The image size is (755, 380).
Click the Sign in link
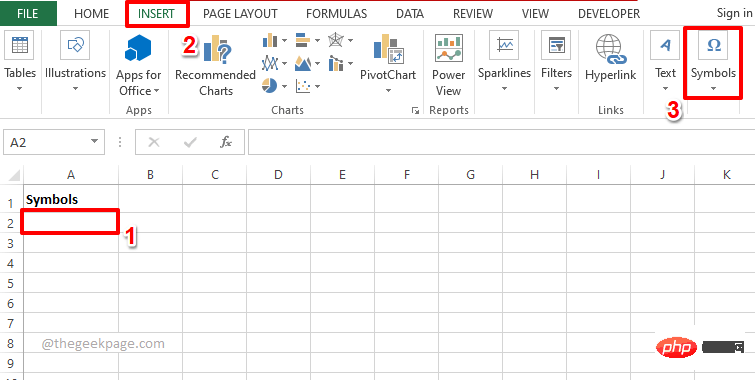click(x=734, y=13)
